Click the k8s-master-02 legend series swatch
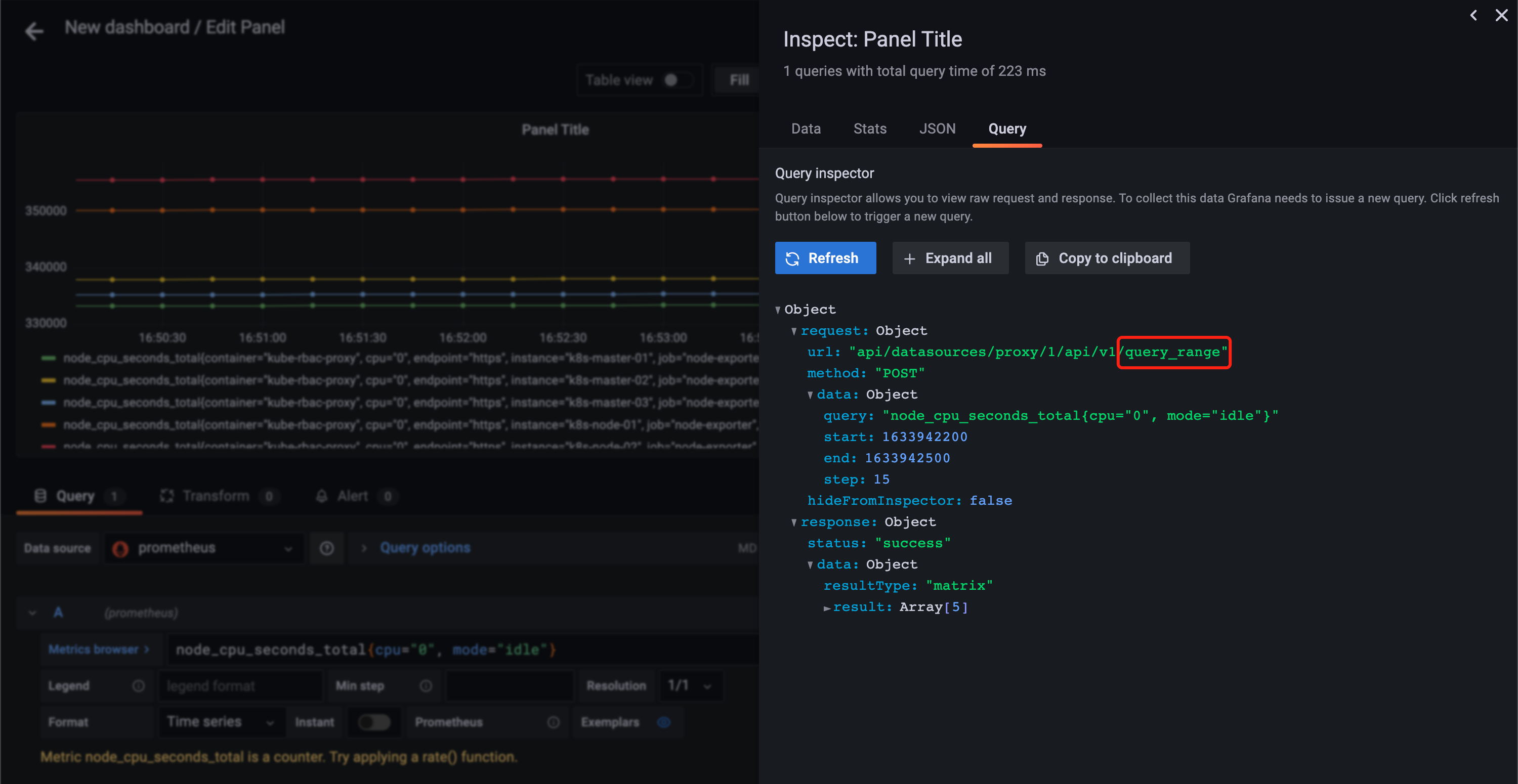 (x=48, y=380)
